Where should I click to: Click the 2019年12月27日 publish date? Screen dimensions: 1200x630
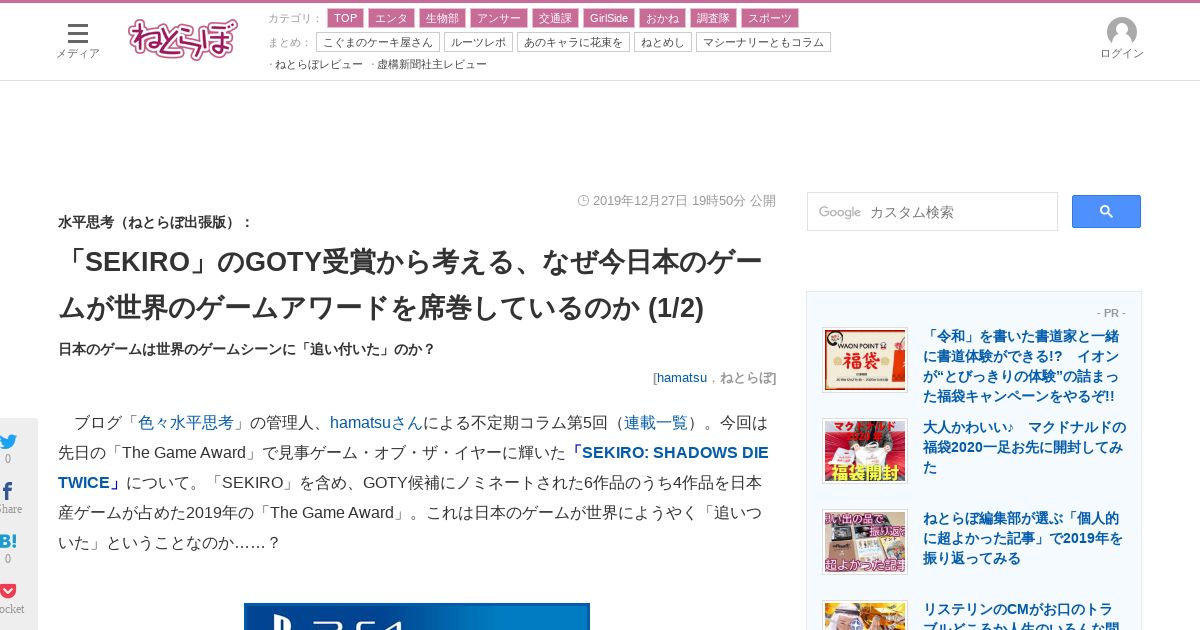click(684, 200)
